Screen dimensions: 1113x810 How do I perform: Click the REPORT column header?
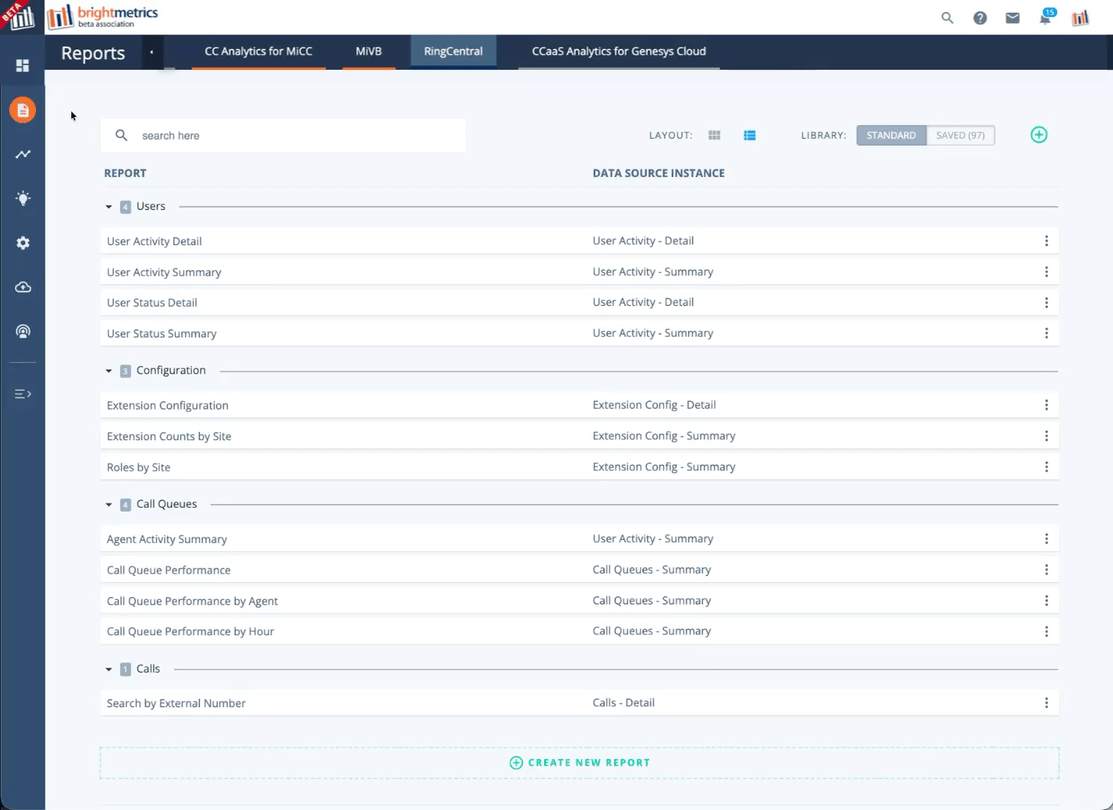125,173
